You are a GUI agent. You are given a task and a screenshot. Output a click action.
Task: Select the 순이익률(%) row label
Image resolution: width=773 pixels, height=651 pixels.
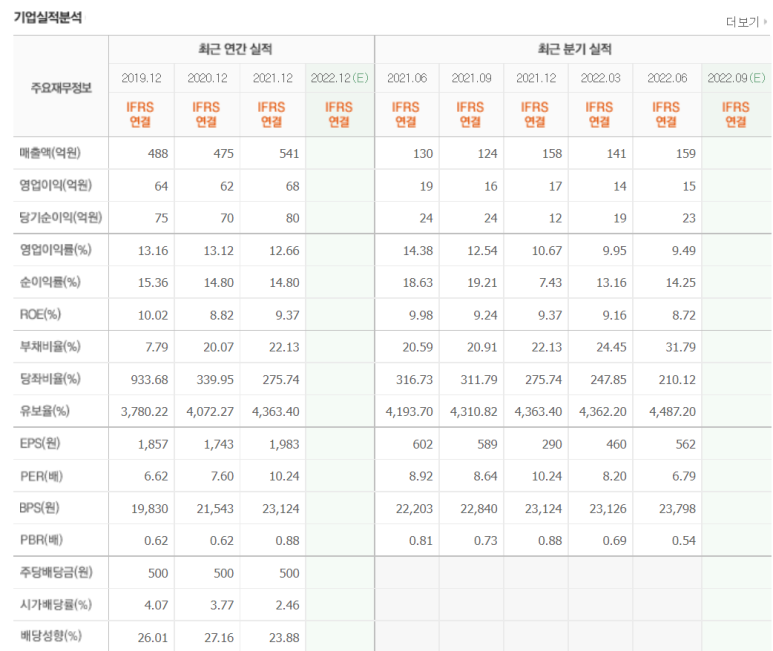point(50,282)
